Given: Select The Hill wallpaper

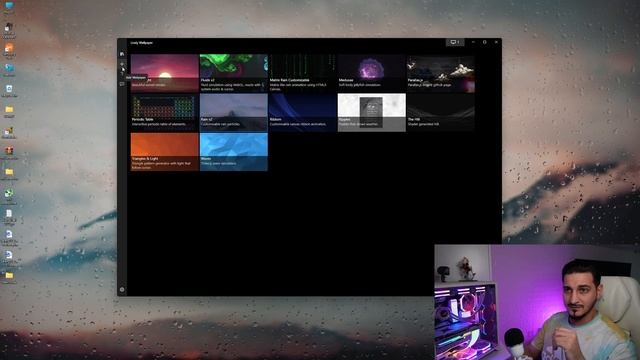Looking at the screenshot, I should pyautogui.click(x=440, y=112).
